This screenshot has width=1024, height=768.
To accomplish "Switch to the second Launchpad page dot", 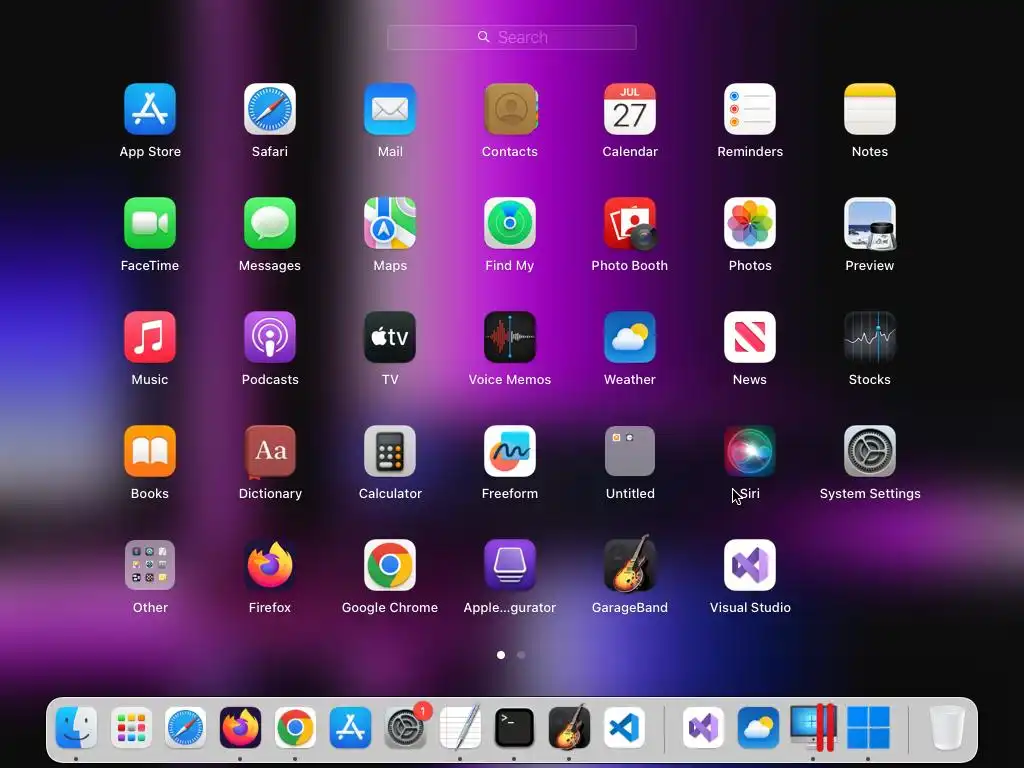I will coord(521,654).
